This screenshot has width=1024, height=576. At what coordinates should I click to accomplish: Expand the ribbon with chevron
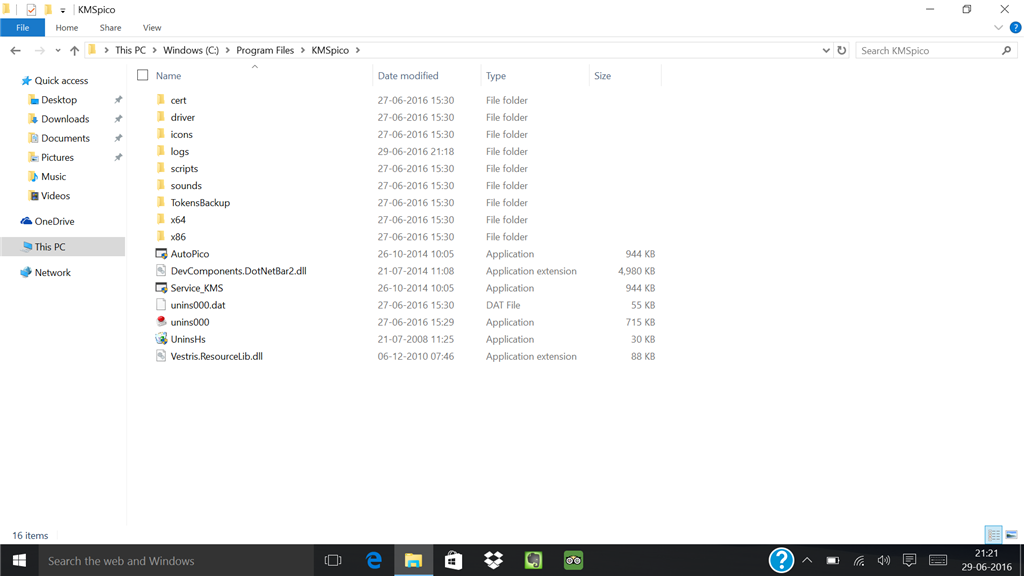[x=999, y=27]
